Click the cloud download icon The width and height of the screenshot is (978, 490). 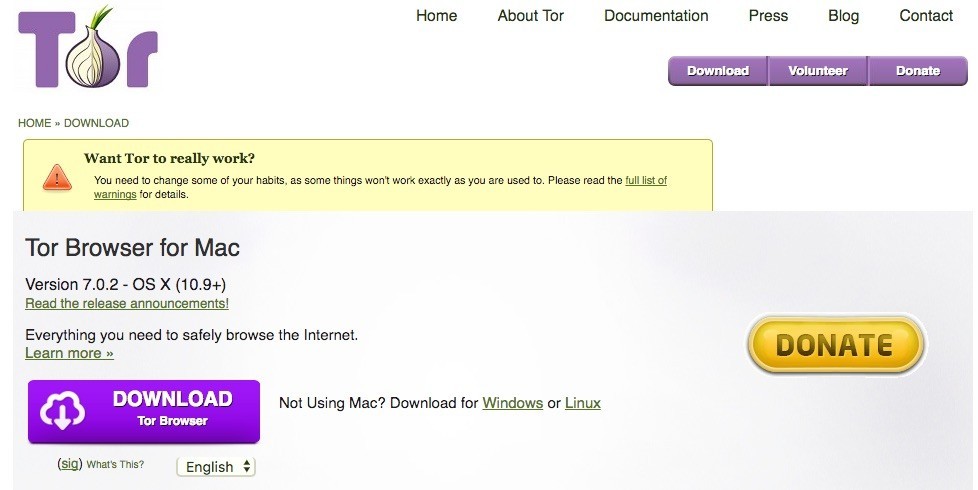pos(62,411)
